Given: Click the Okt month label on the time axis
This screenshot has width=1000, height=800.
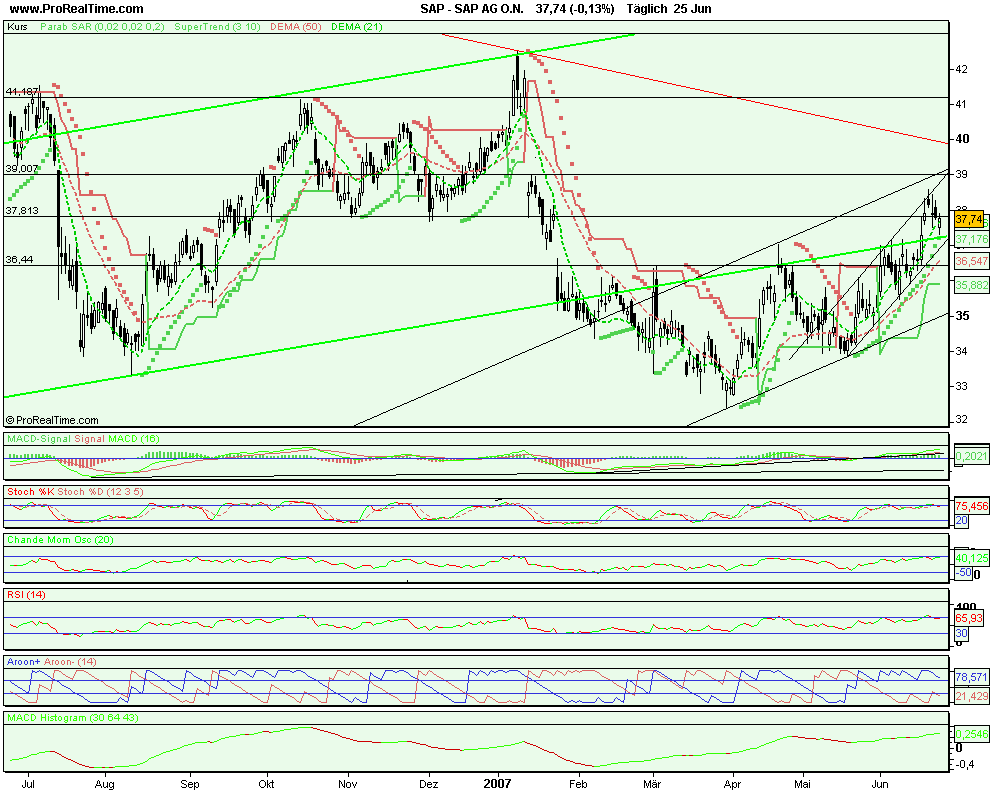Looking at the screenshot, I should [x=266, y=786].
